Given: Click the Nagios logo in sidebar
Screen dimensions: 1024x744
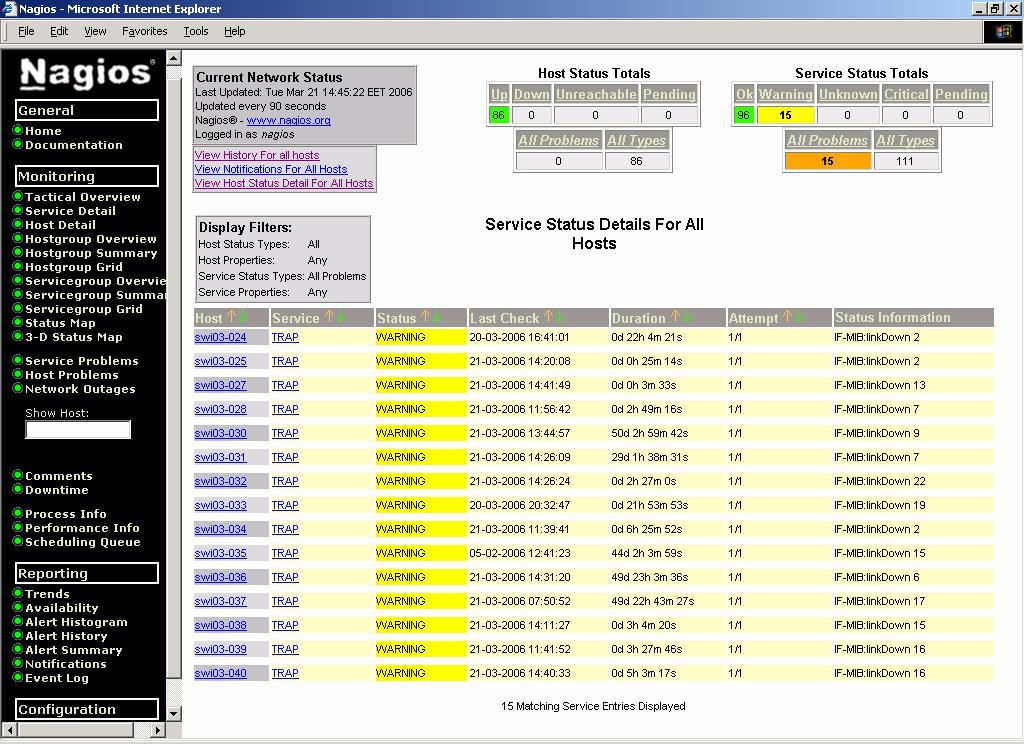Looking at the screenshot, I should [86, 73].
